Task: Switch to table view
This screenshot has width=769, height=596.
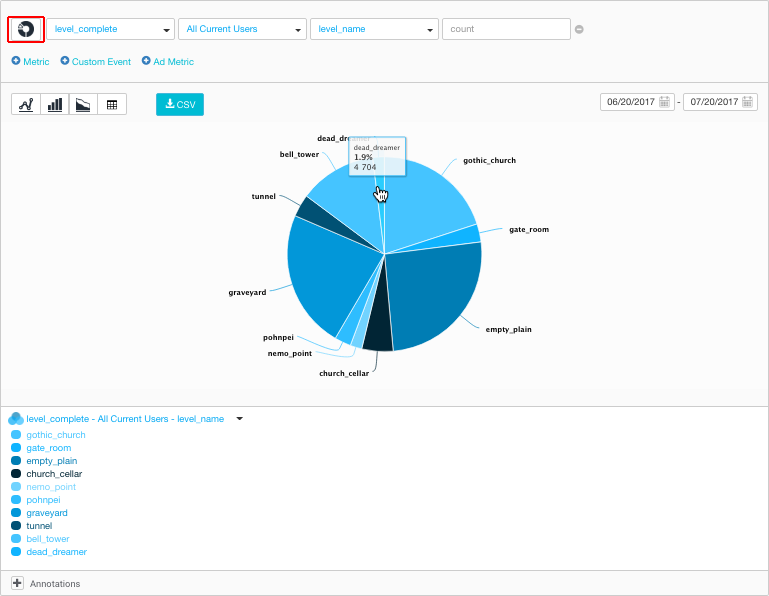Action: 112,104
